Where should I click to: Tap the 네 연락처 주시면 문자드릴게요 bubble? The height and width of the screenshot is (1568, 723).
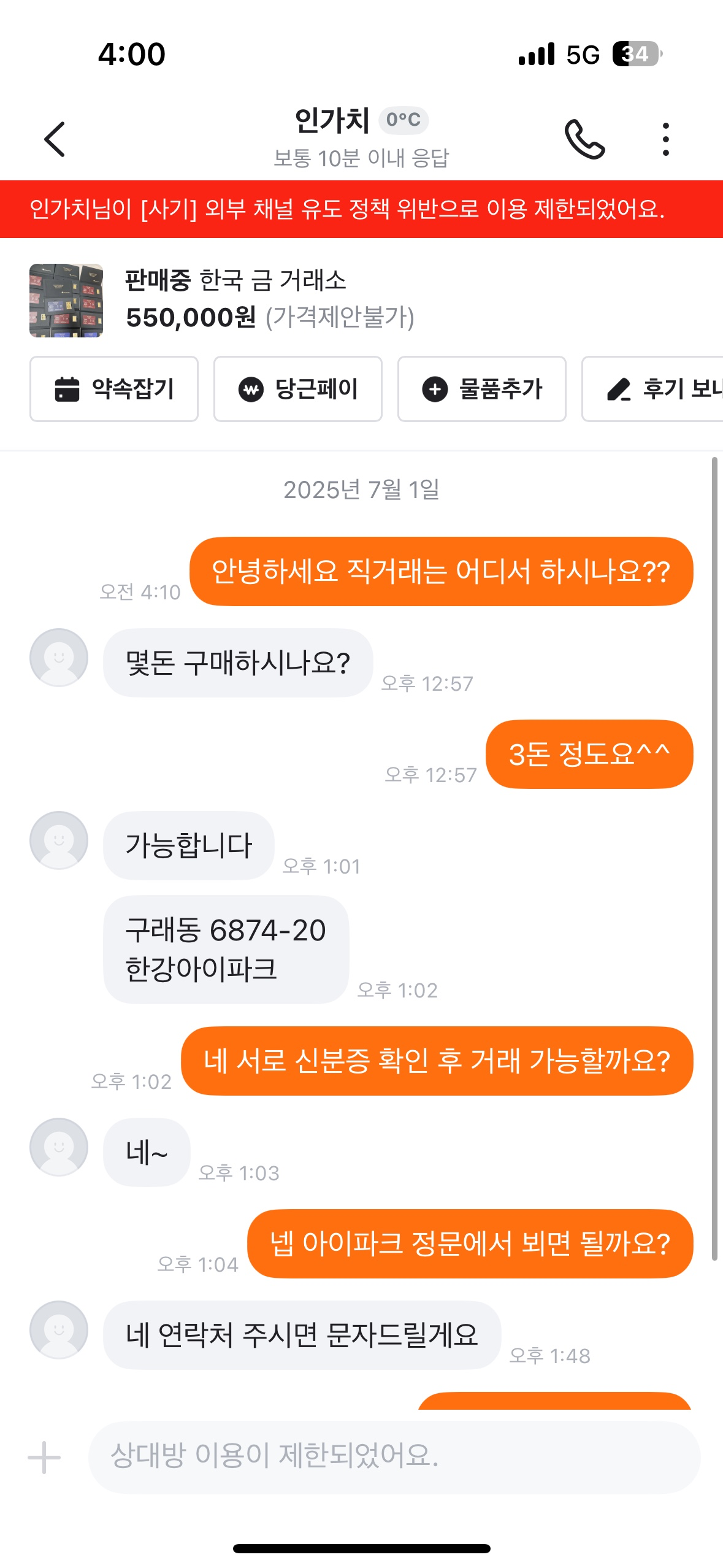(x=302, y=1335)
